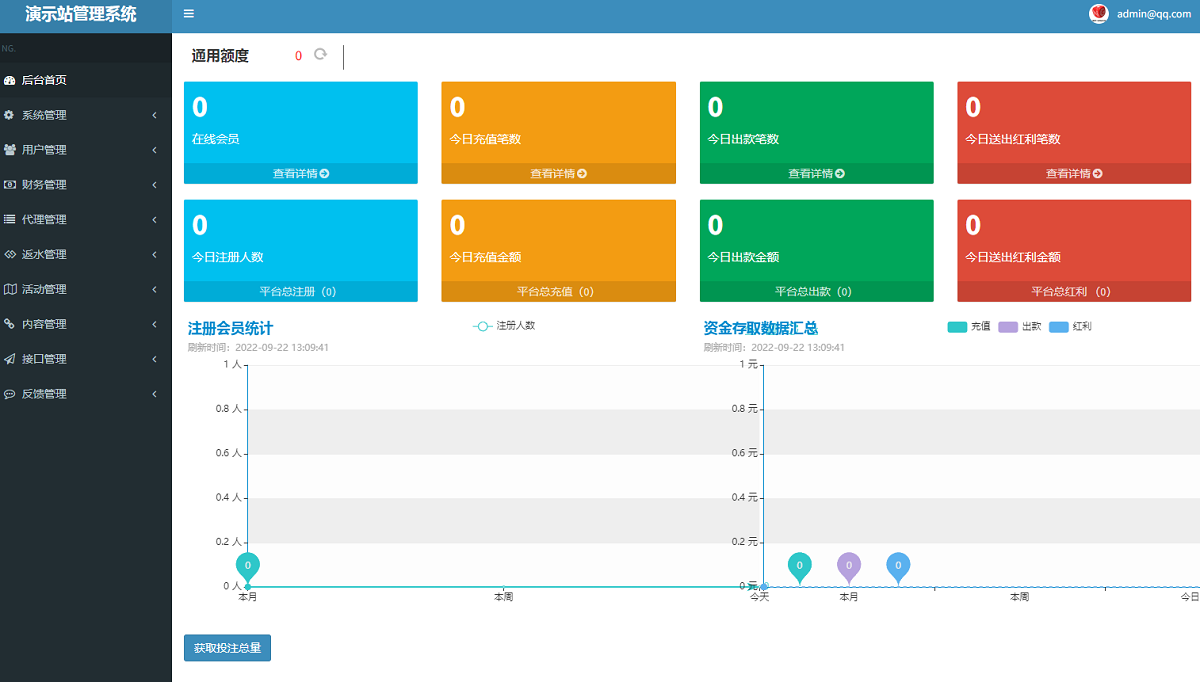
Task: Click 查看详情 under 在线会员
Action: pos(300,174)
